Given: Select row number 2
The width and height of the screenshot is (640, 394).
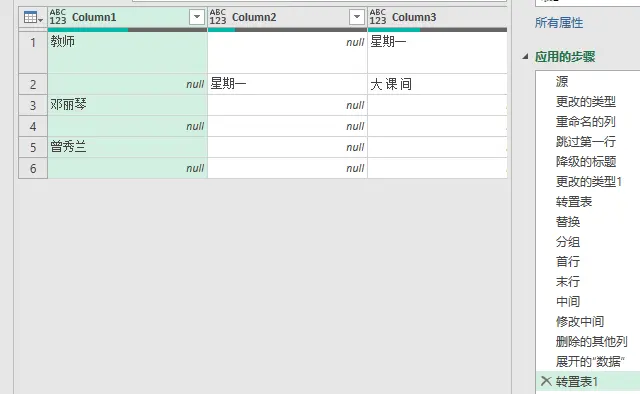Looking at the screenshot, I should [33, 84].
